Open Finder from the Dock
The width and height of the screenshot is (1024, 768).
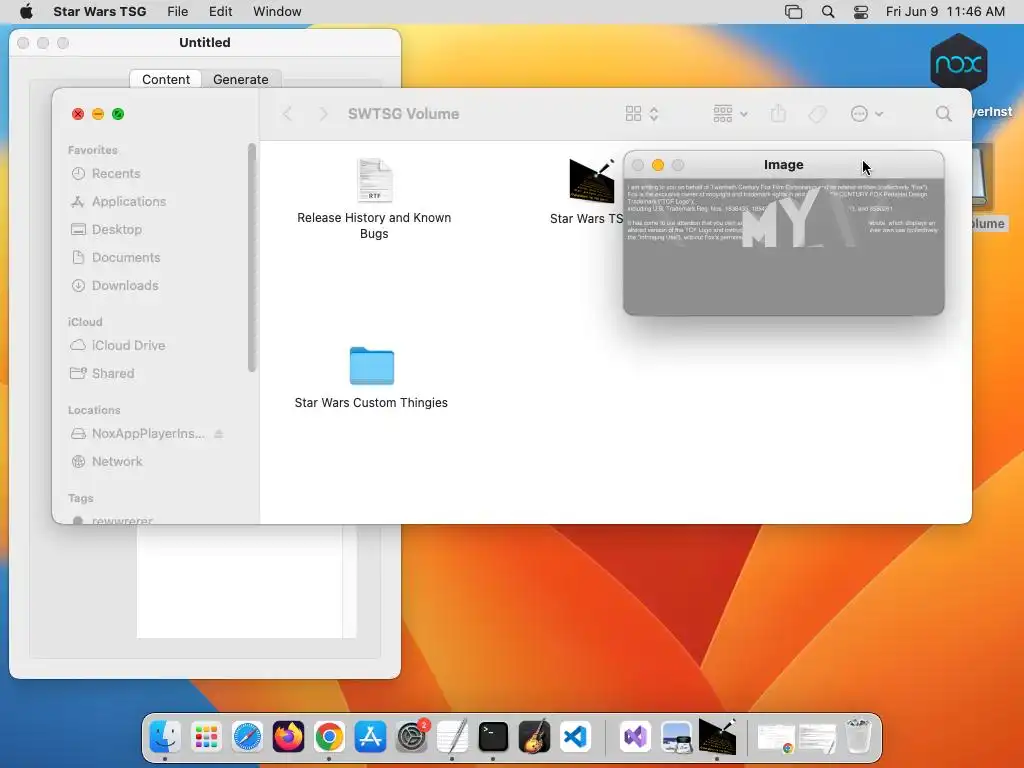tap(165, 737)
